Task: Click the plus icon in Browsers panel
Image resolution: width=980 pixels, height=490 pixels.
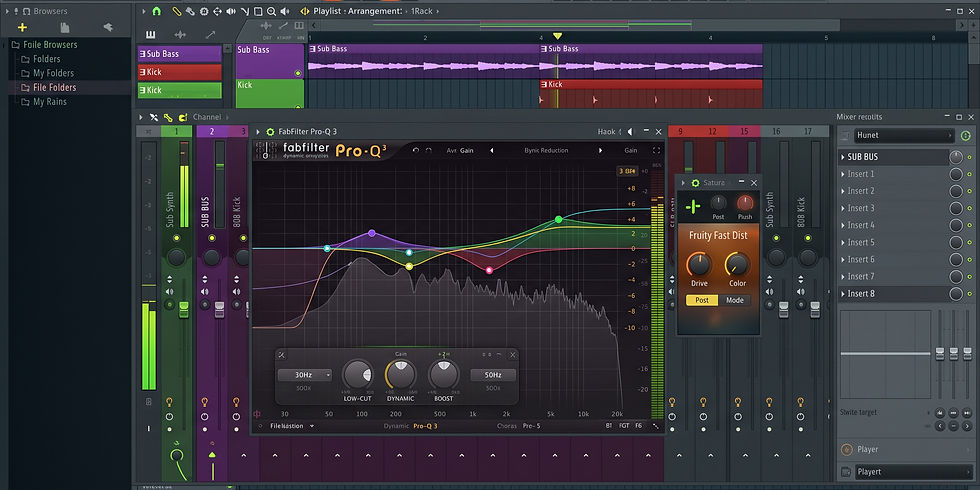Action: tap(22, 27)
